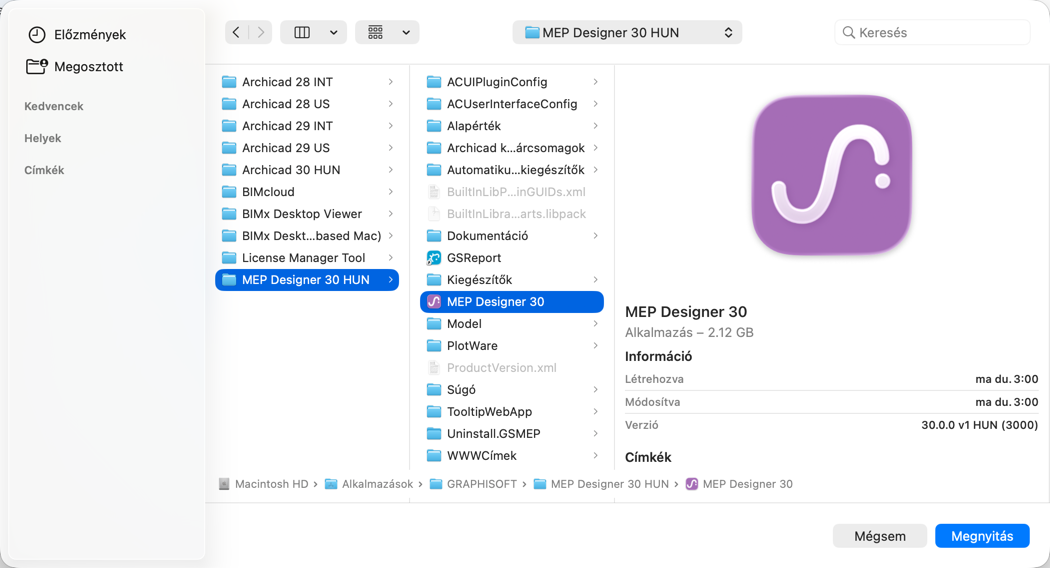
Task: Open the column view options dropdown arrow
Action: pyautogui.click(x=333, y=32)
